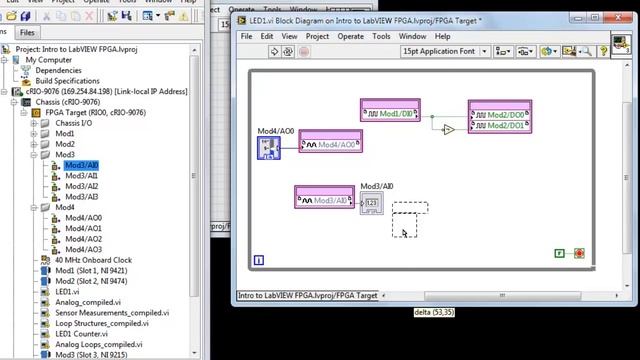
Task: Open the Tools menu in the LED1.vi window
Action: [x=381, y=36]
